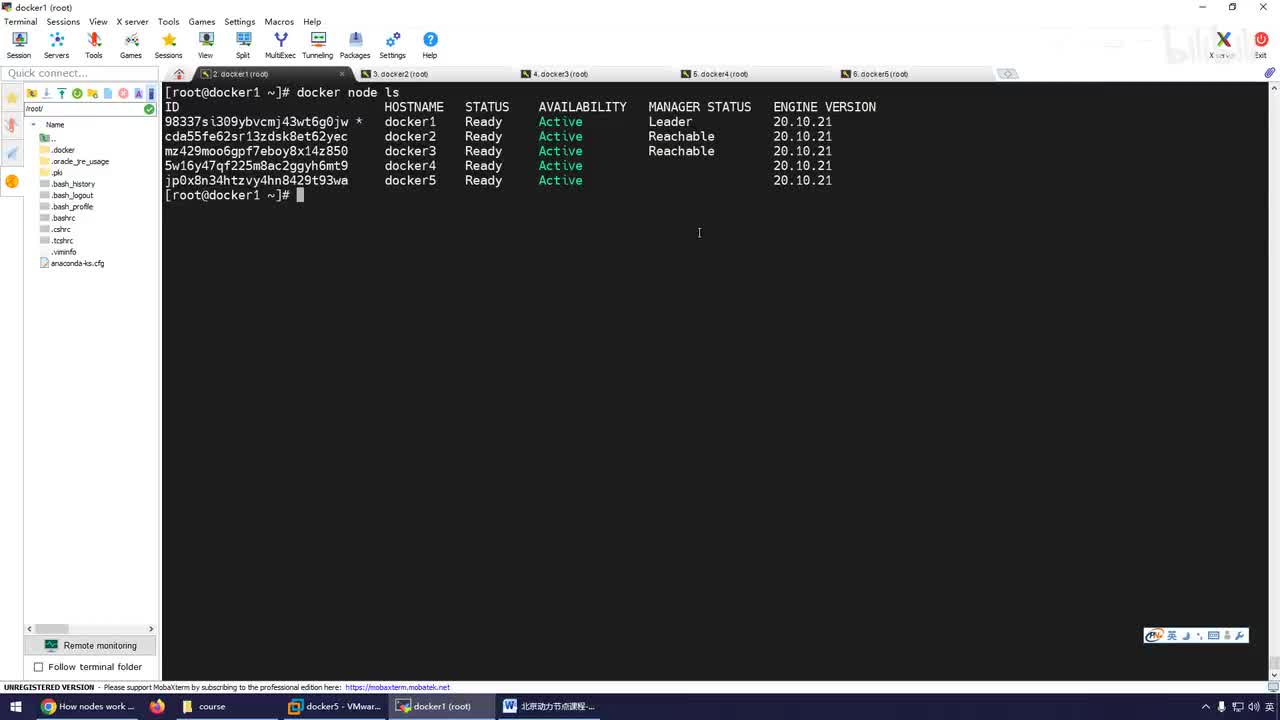The height and width of the screenshot is (720, 1280).
Task: Open the Macros menu
Action: [279, 21]
